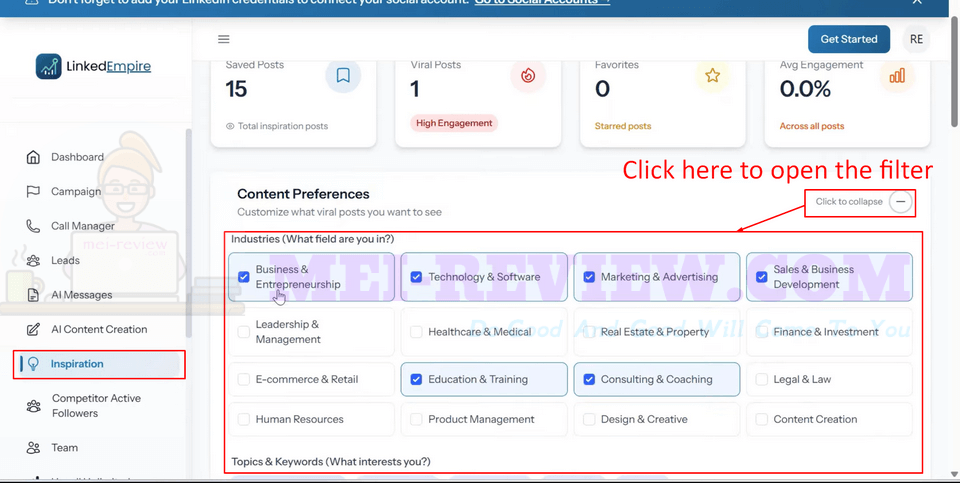Click the Dashboard home icon

33,157
